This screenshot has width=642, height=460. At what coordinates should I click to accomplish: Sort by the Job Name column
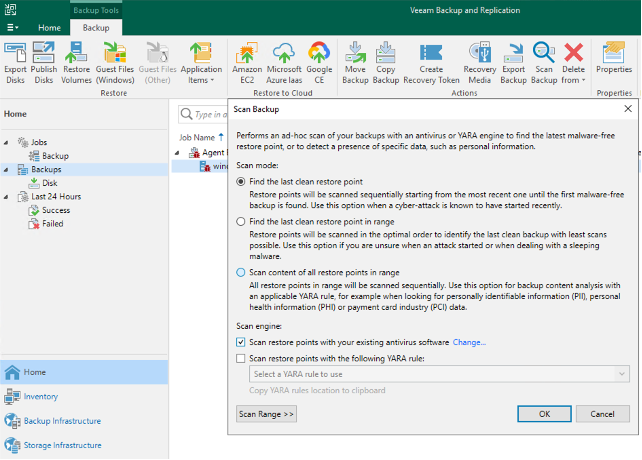point(197,137)
